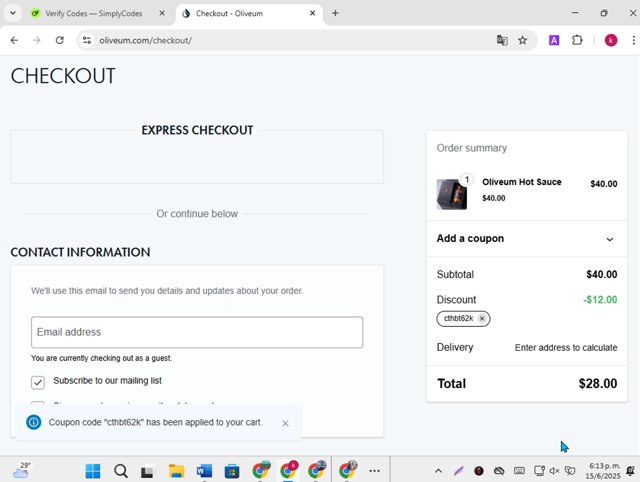Focus the Email address field
640x482 pixels.
tap(197, 332)
